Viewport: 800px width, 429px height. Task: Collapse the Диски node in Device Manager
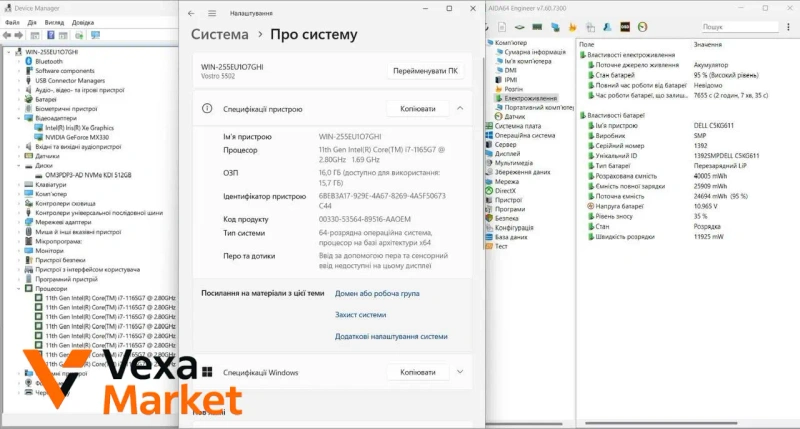(x=19, y=166)
